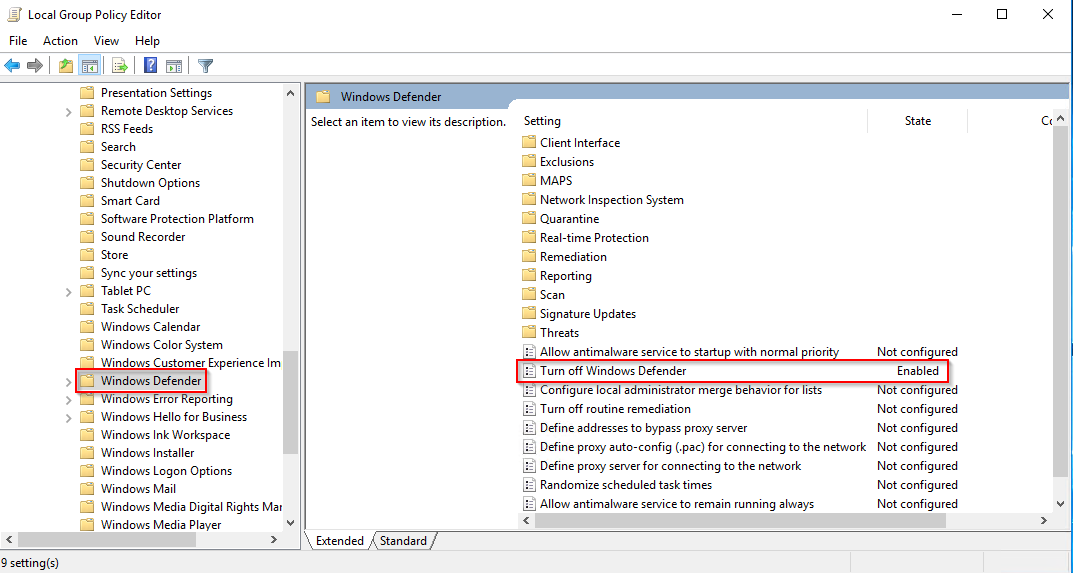Click the Up one level folder icon
The image size is (1073, 573).
pos(66,66)
